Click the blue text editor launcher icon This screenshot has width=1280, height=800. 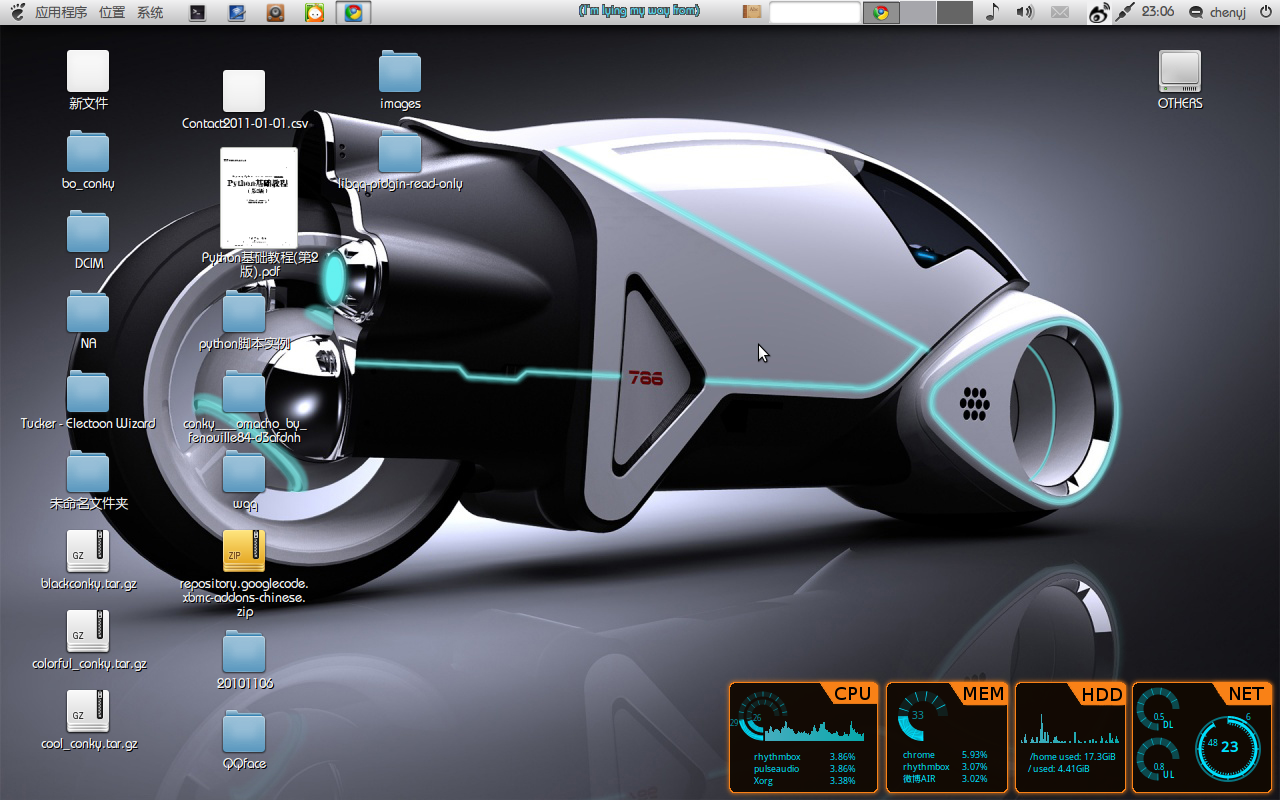(x=237, y=12)
